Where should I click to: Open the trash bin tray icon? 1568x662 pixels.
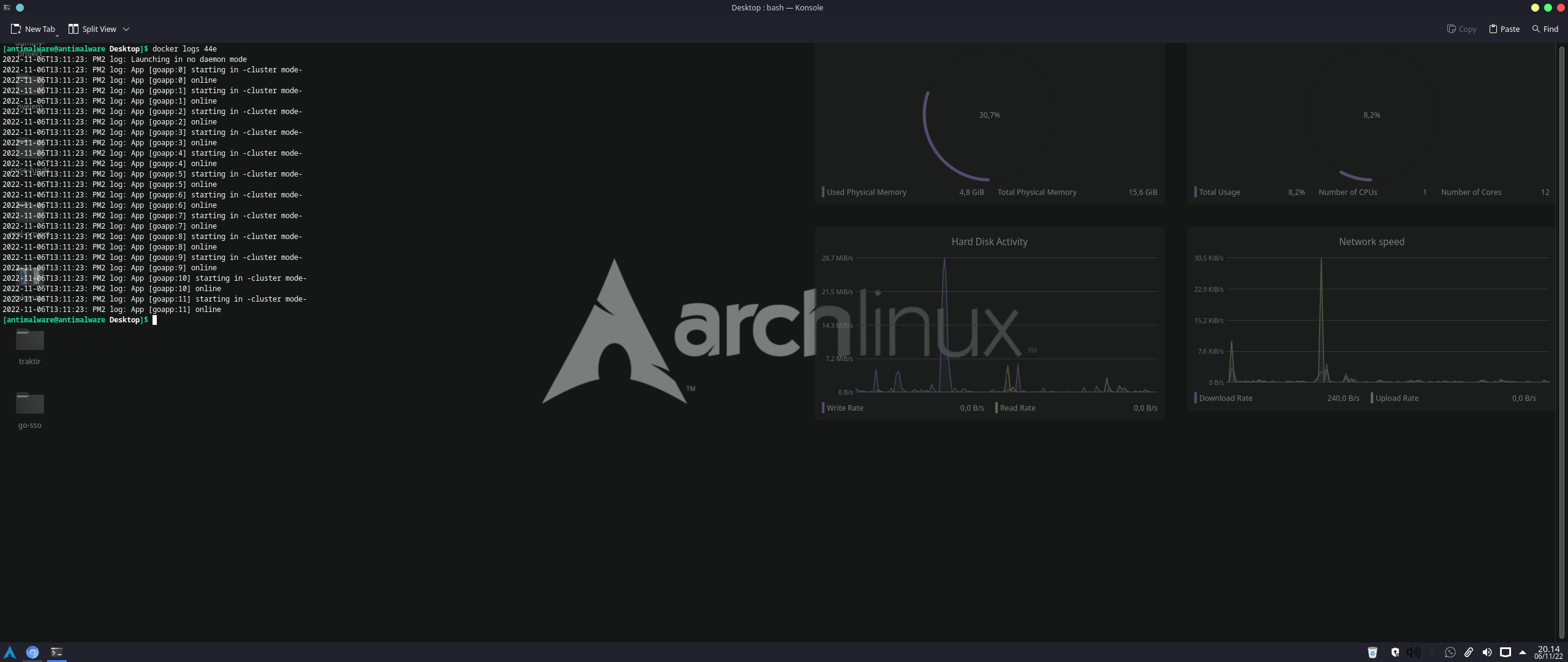tap(1373, 652)
